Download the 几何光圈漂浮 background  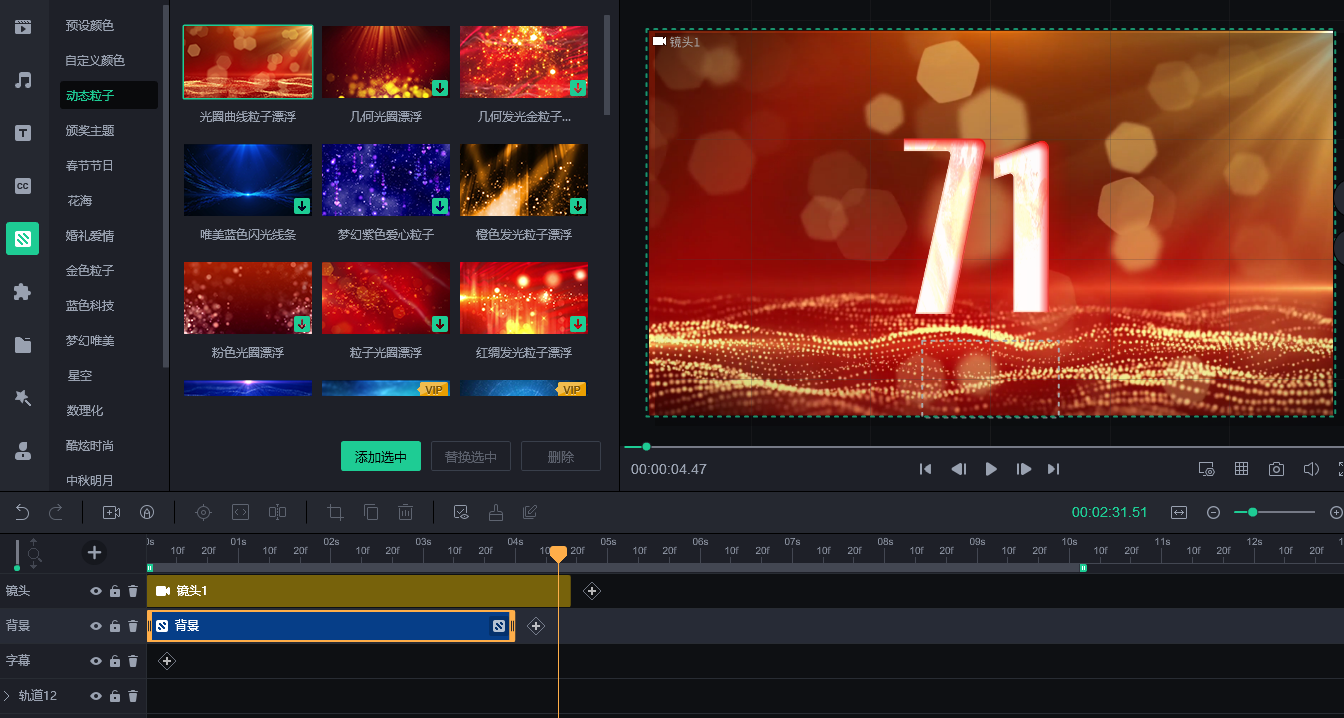click(440, 88)
